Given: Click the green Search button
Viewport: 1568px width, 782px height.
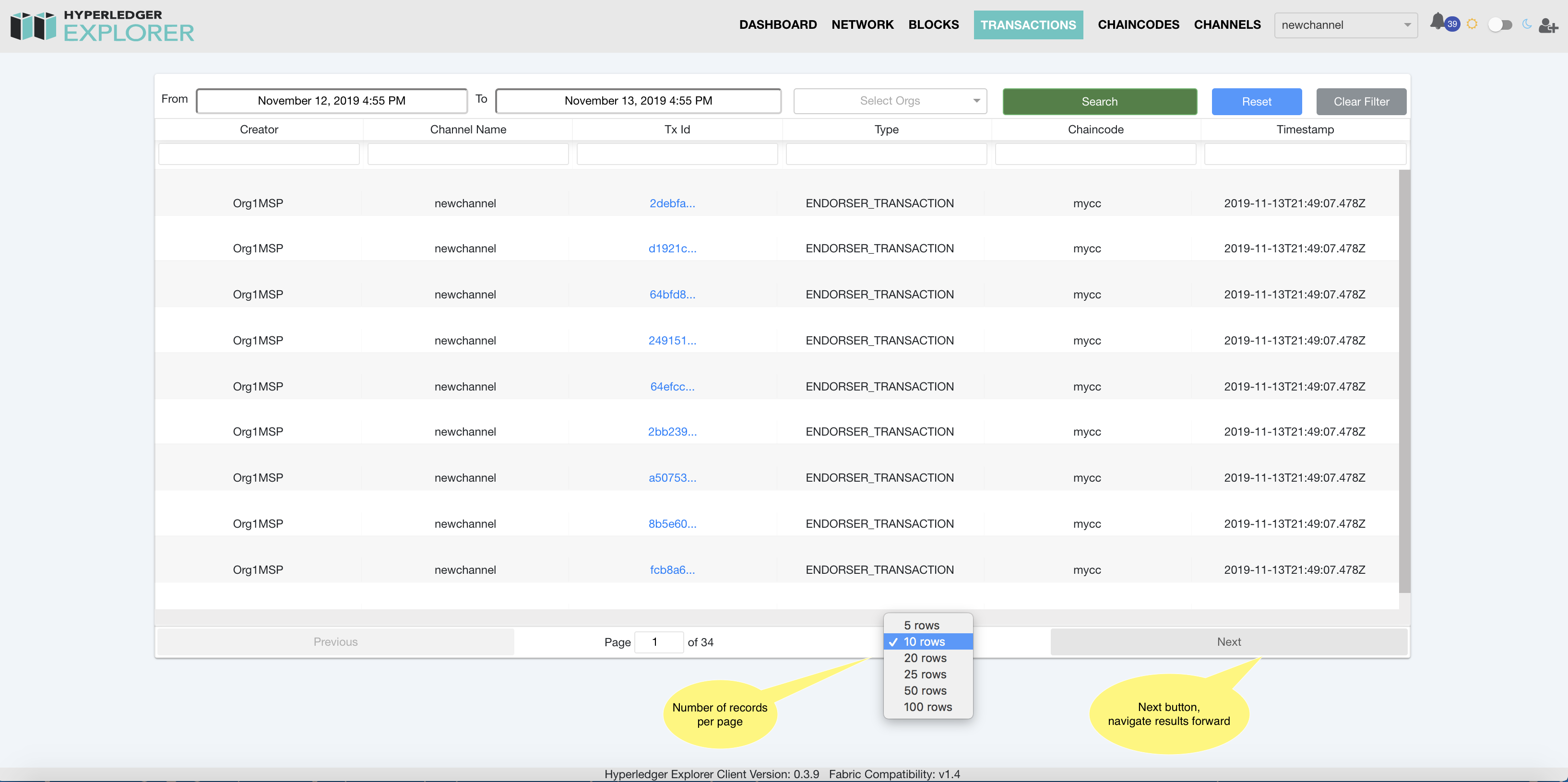Looking at the screenshot, I should [1099, 102].
